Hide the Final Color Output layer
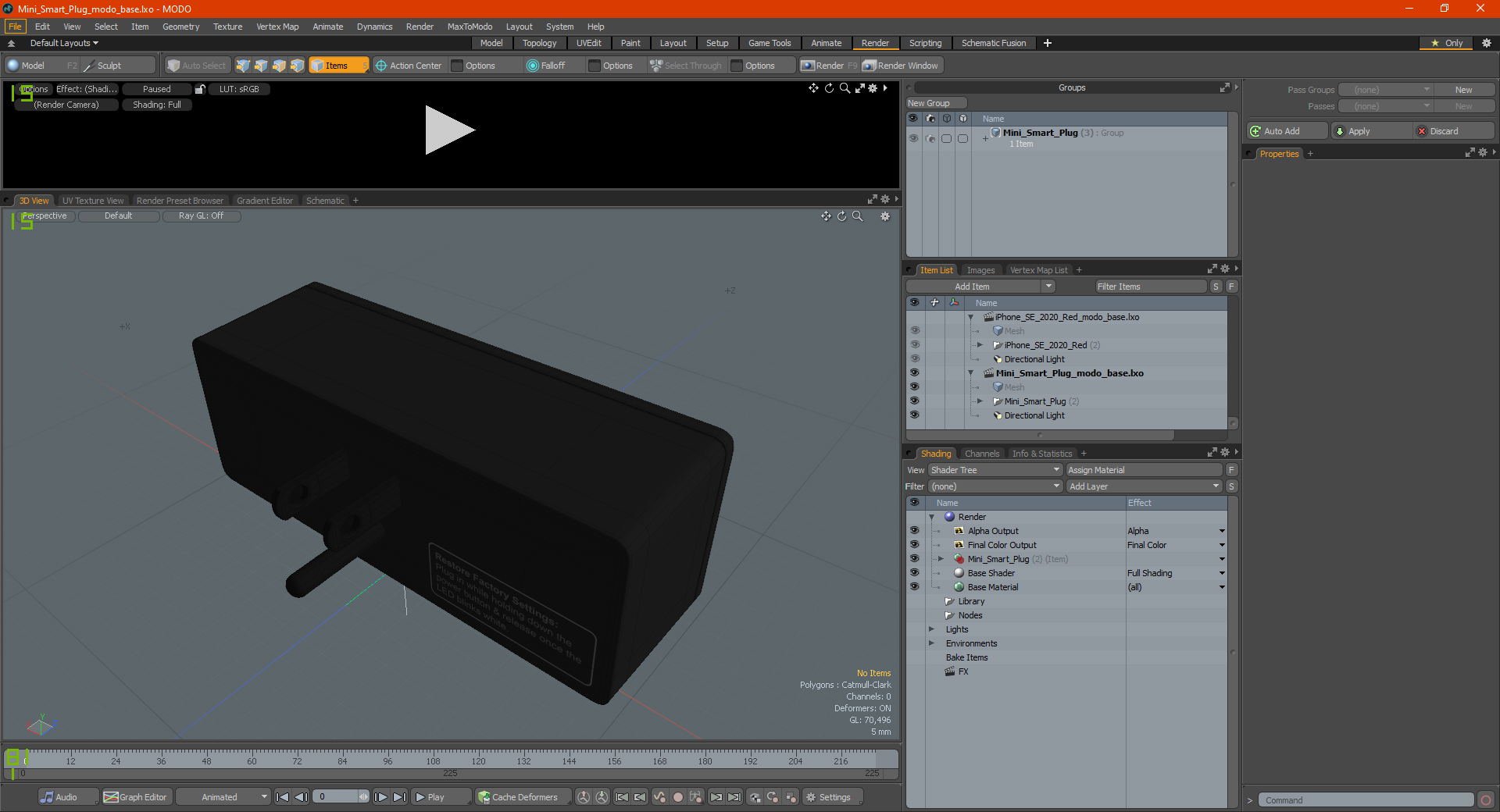This screenshot has height=812, width=1500. 914,545
